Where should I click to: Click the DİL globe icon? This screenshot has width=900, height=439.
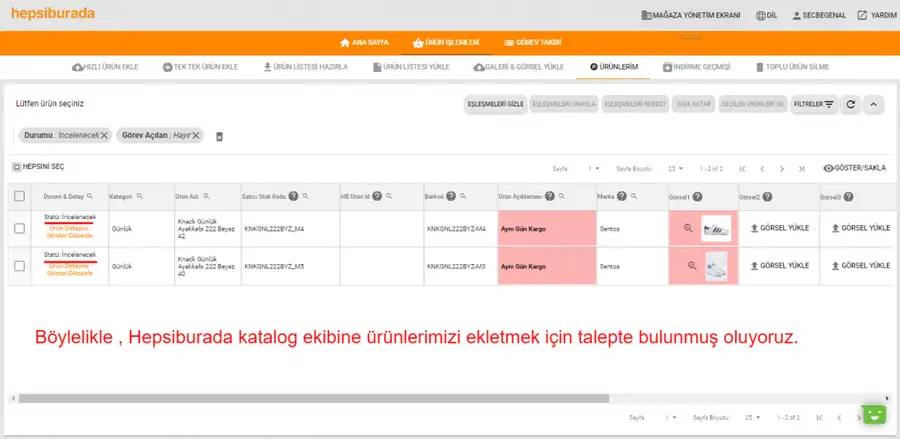coord(761,15)
